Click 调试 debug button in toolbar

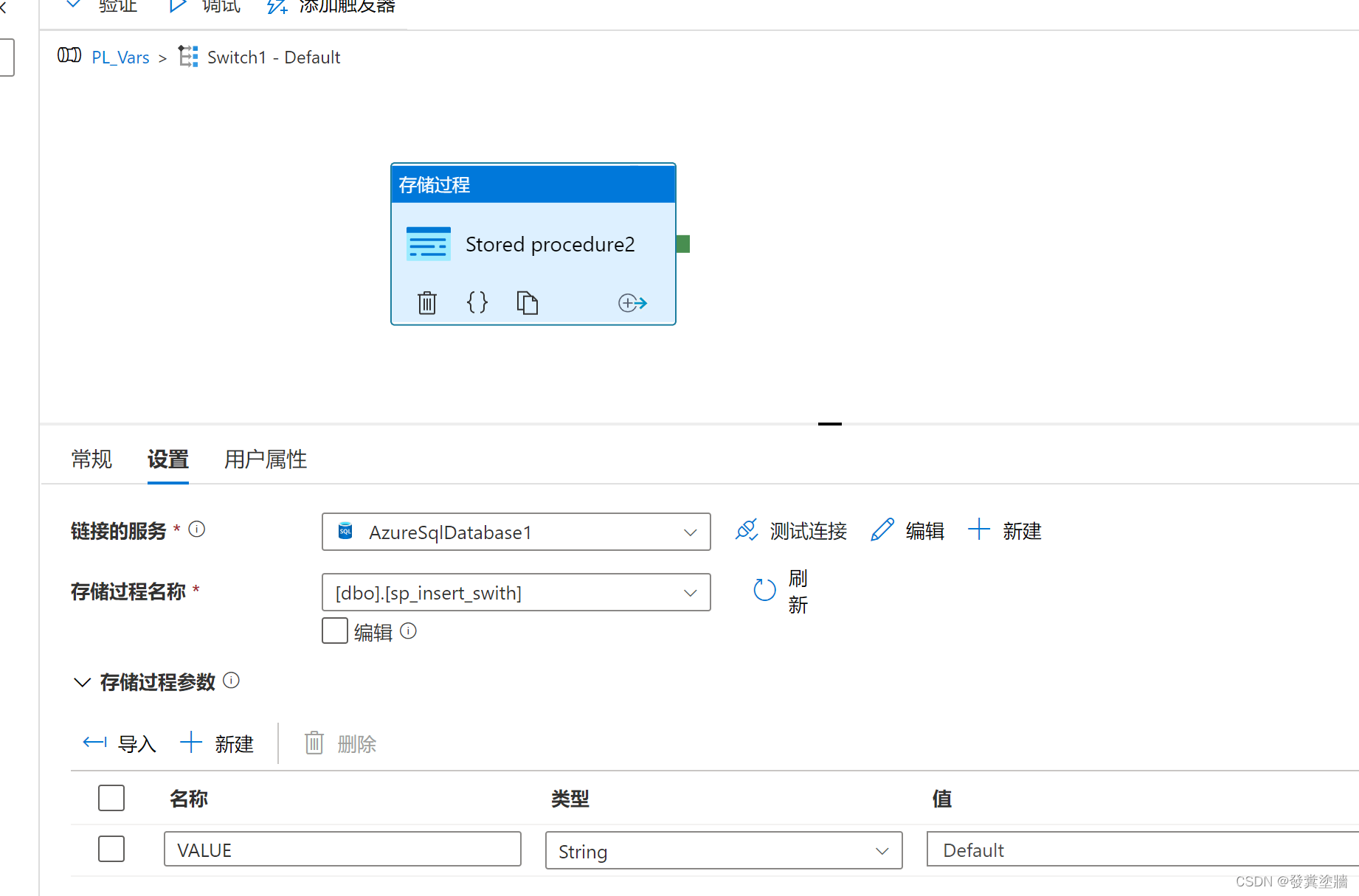[x=205, y=7]
